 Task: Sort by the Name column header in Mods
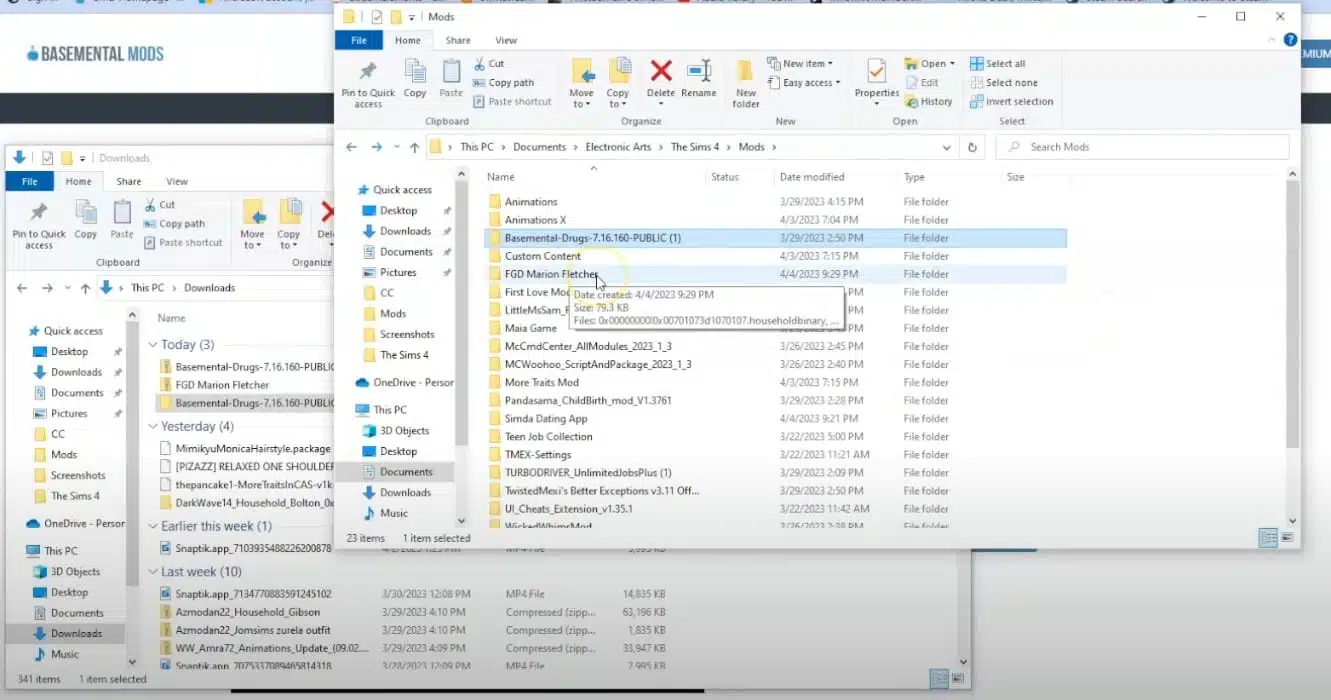coord(501,177)
